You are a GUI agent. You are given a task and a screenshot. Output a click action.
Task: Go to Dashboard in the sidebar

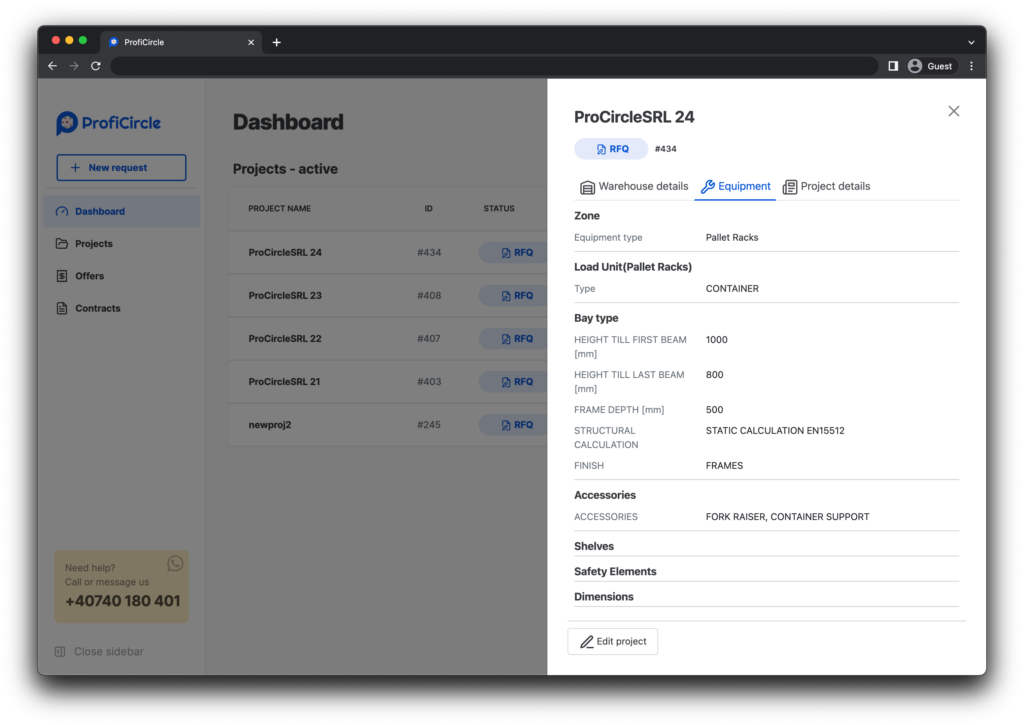click(121, 212)
